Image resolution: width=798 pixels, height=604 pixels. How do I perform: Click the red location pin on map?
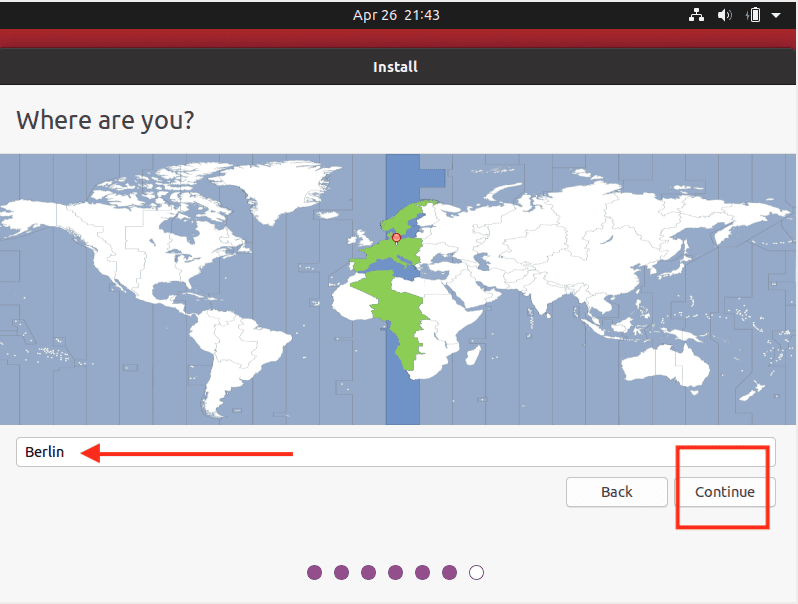(397, 237)
